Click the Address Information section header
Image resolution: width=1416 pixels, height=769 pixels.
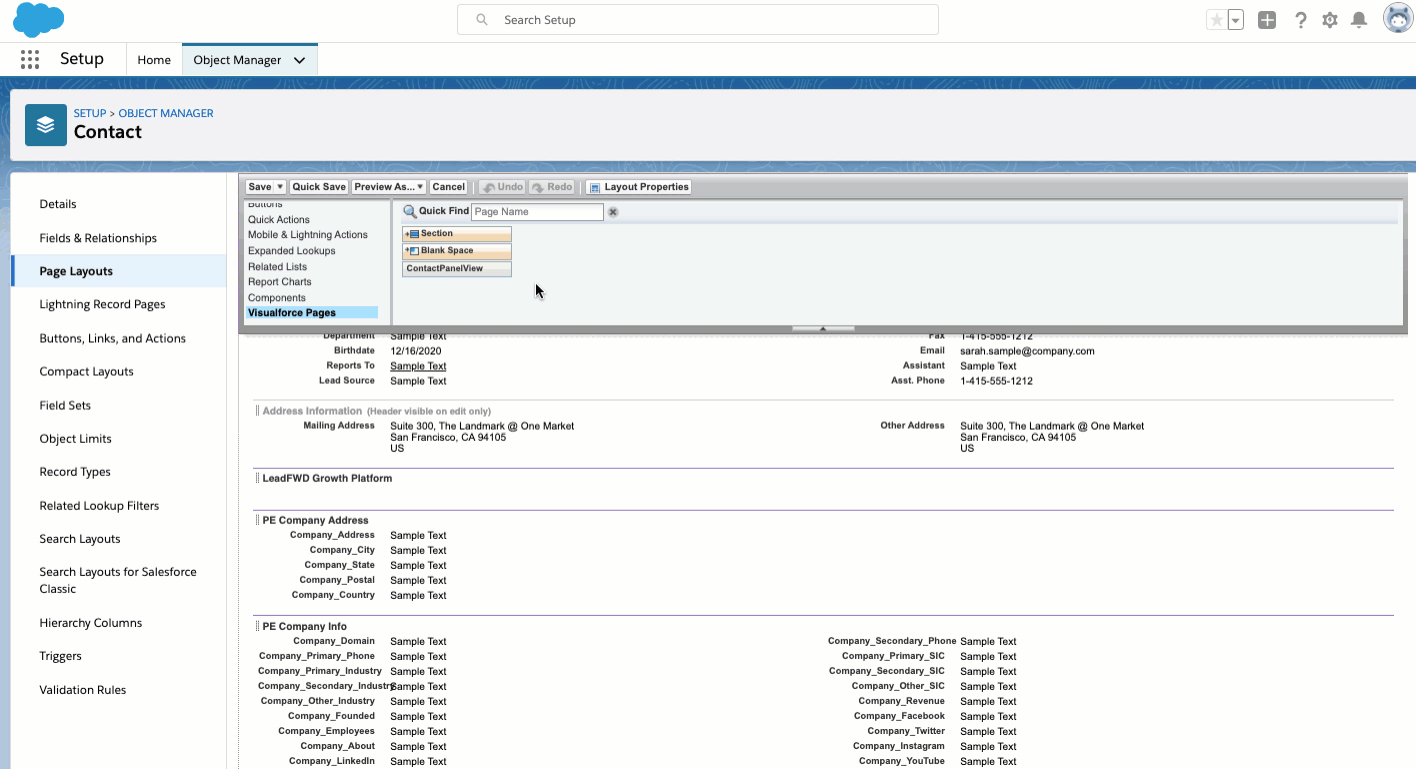click(312, 411)
